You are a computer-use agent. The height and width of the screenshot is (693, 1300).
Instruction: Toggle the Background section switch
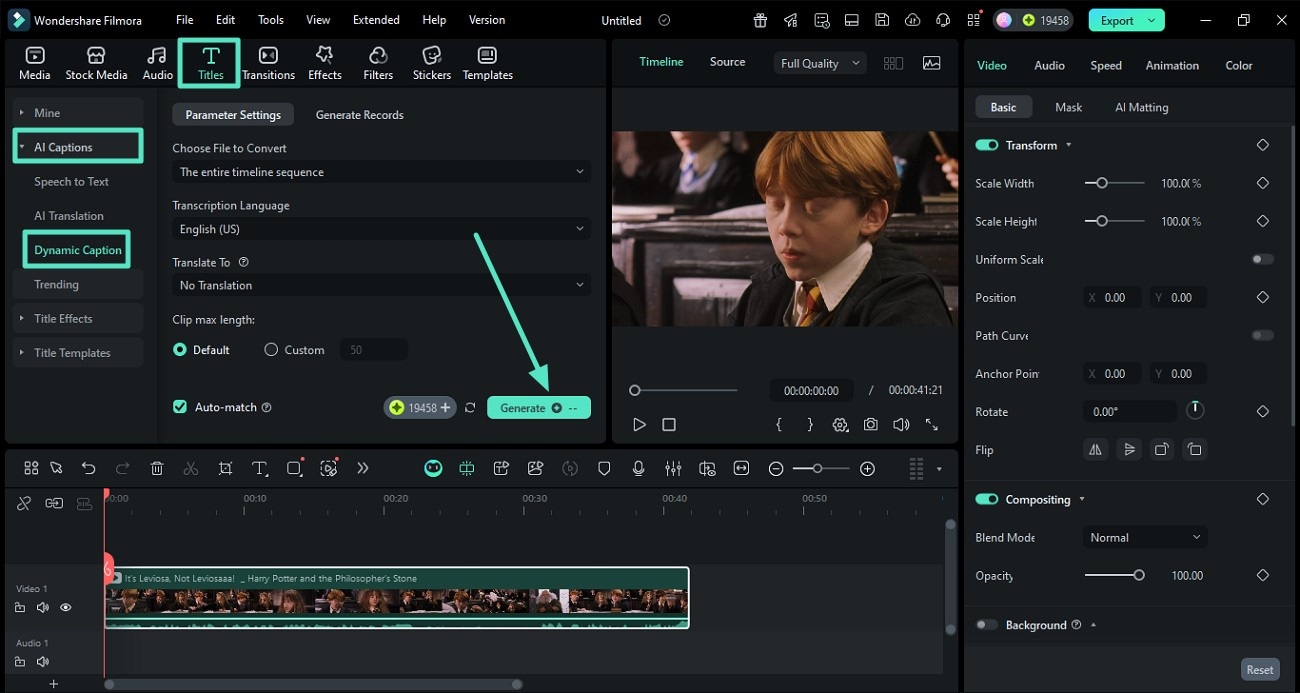986,624
